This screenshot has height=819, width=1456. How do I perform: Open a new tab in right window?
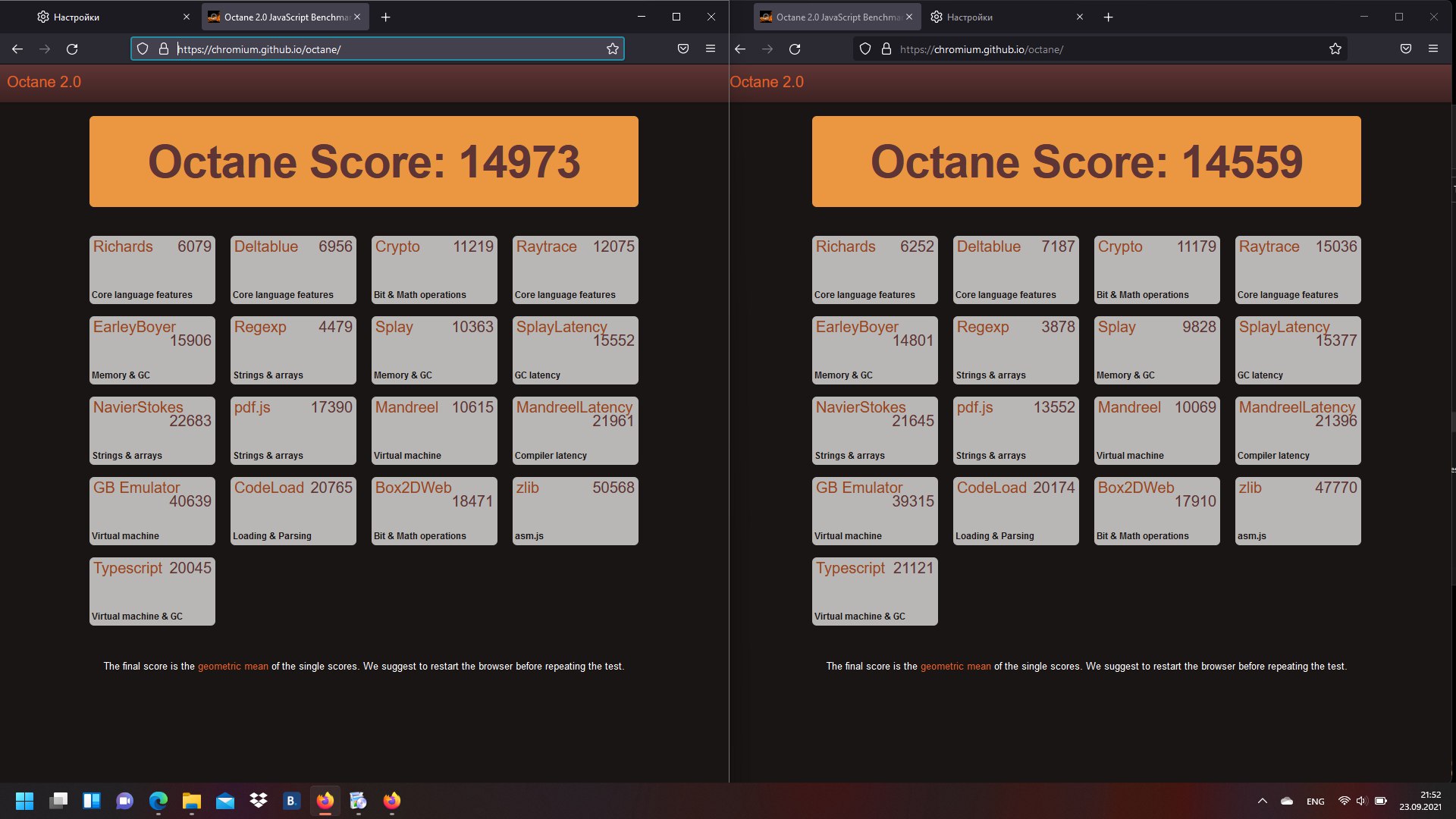click(1108, 17)
